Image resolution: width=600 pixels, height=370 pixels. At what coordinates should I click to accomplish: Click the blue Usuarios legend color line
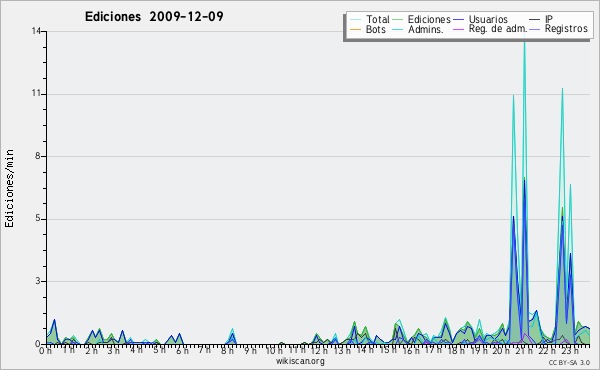click(458, 20)
